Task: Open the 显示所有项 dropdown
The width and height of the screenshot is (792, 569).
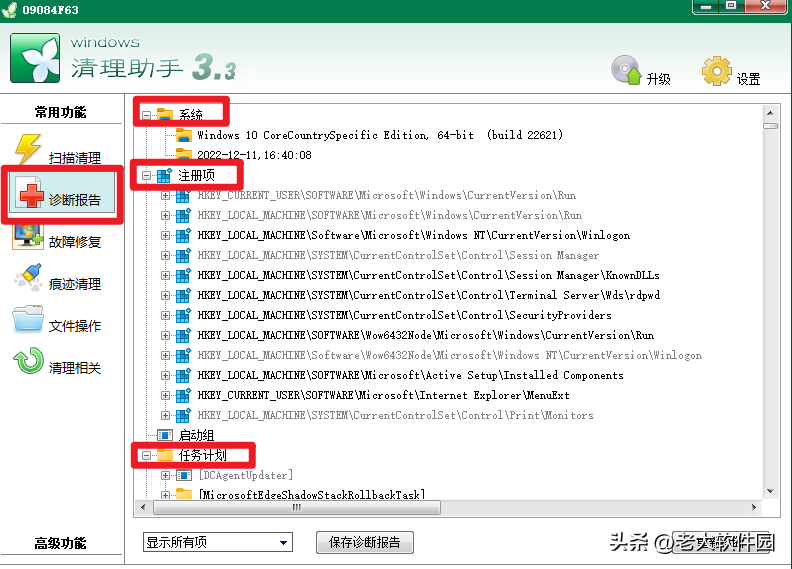Action: (x=218, y=542)
